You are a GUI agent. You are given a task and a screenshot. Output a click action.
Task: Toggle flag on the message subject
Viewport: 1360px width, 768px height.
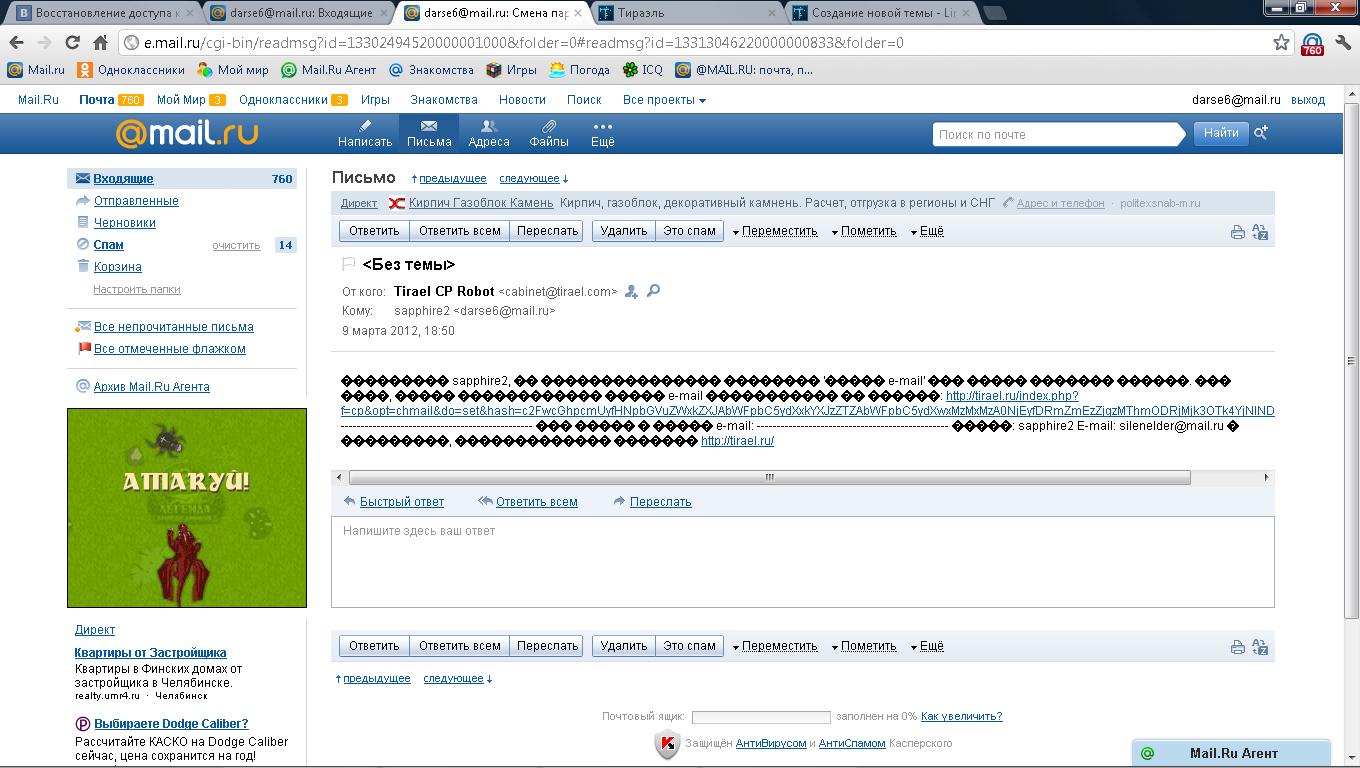click(x=349, y=264)
